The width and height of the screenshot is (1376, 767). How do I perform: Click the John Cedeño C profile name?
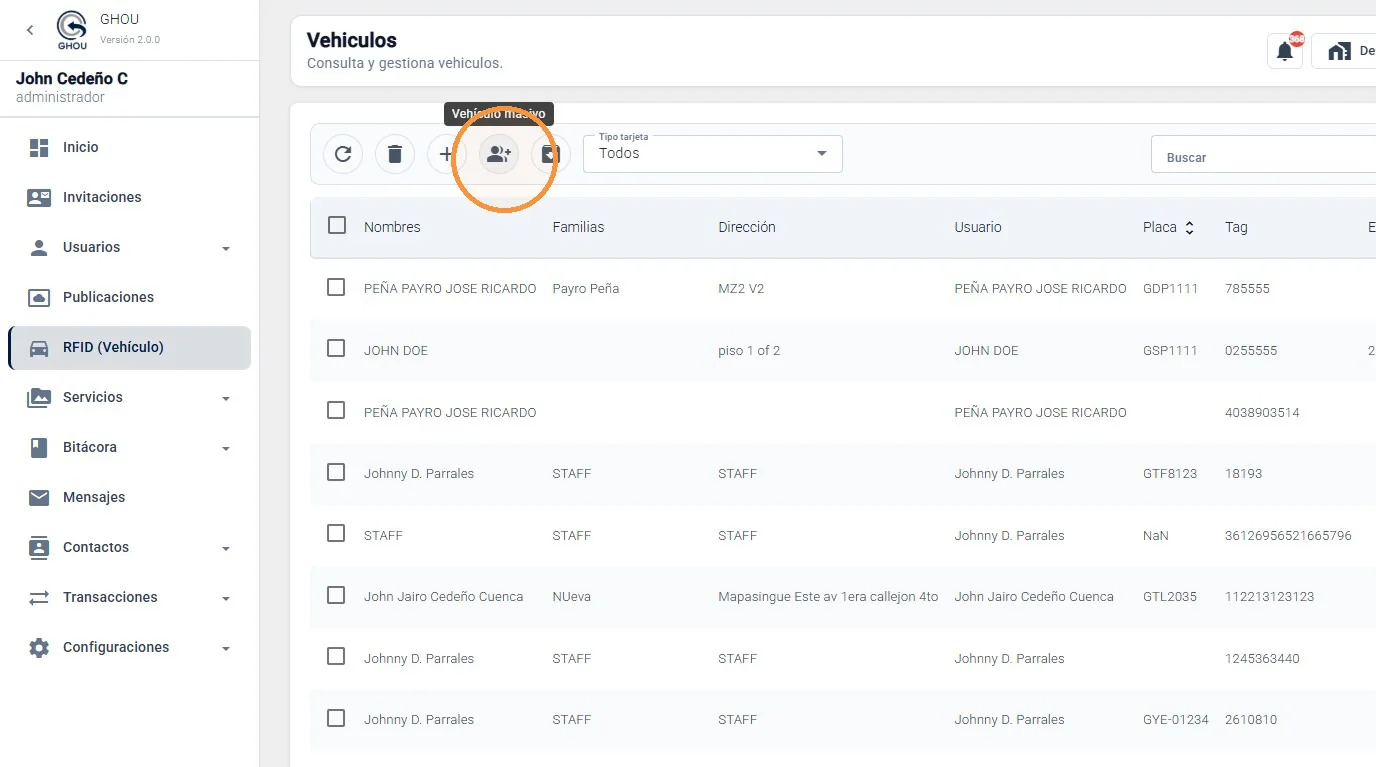pyautogui.click(x=72, y=79)
